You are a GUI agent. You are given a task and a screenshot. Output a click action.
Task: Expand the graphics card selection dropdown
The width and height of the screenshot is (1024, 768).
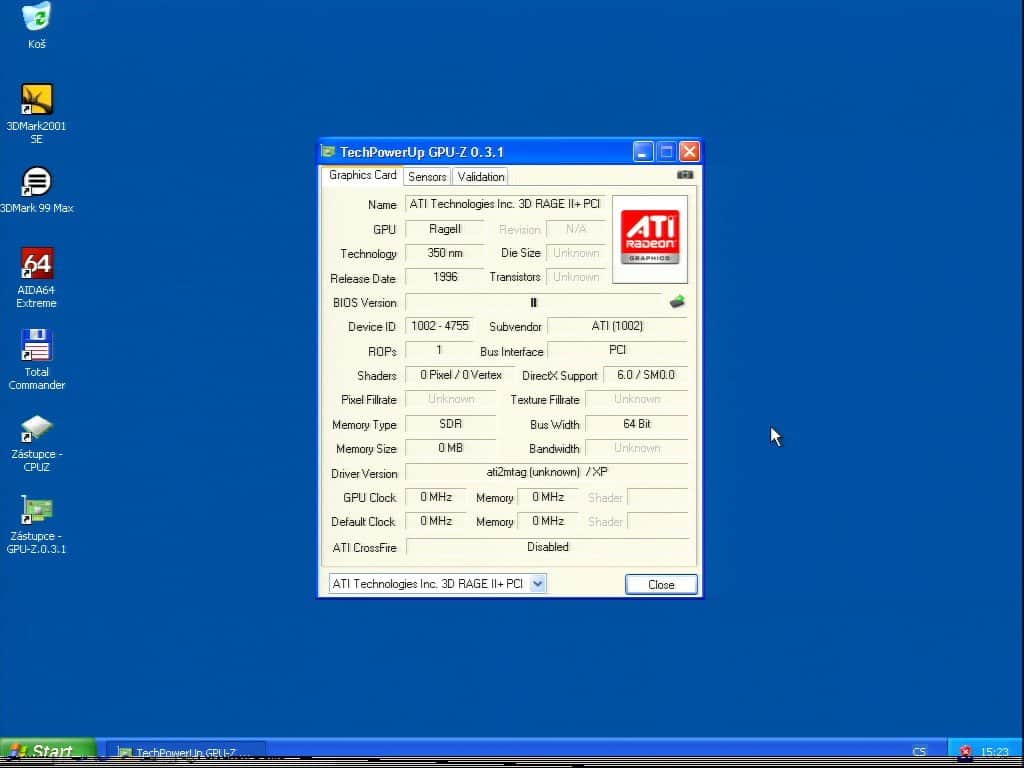coord(538,584)
